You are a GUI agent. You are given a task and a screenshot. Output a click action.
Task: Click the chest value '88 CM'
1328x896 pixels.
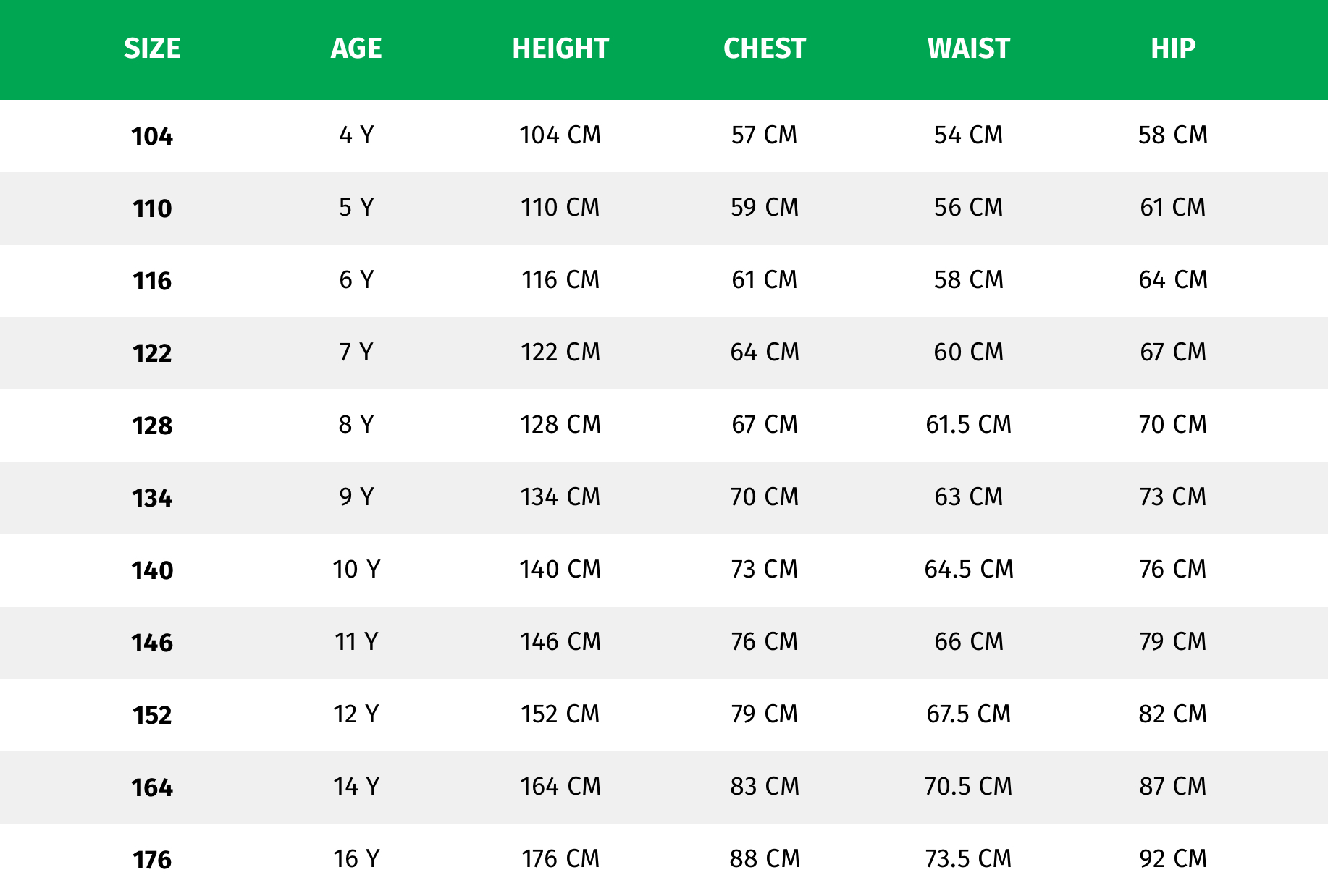tap(765, 858)
